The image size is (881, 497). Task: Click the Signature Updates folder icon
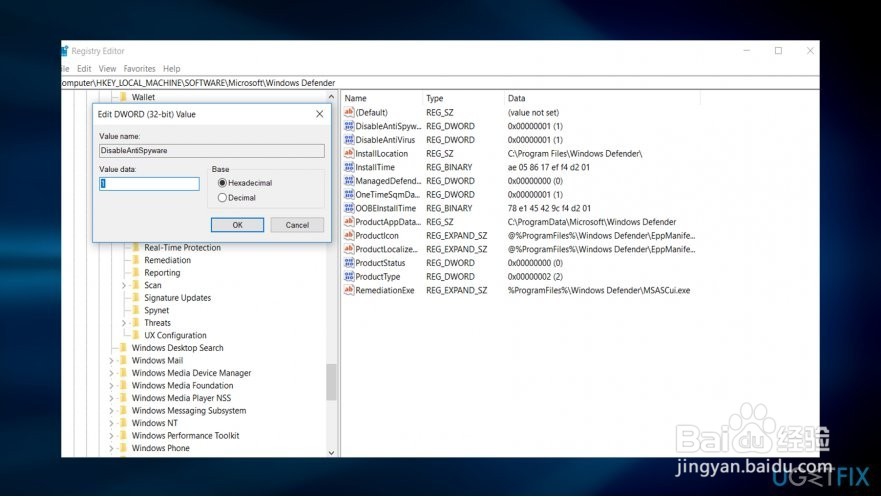[135, 298]
